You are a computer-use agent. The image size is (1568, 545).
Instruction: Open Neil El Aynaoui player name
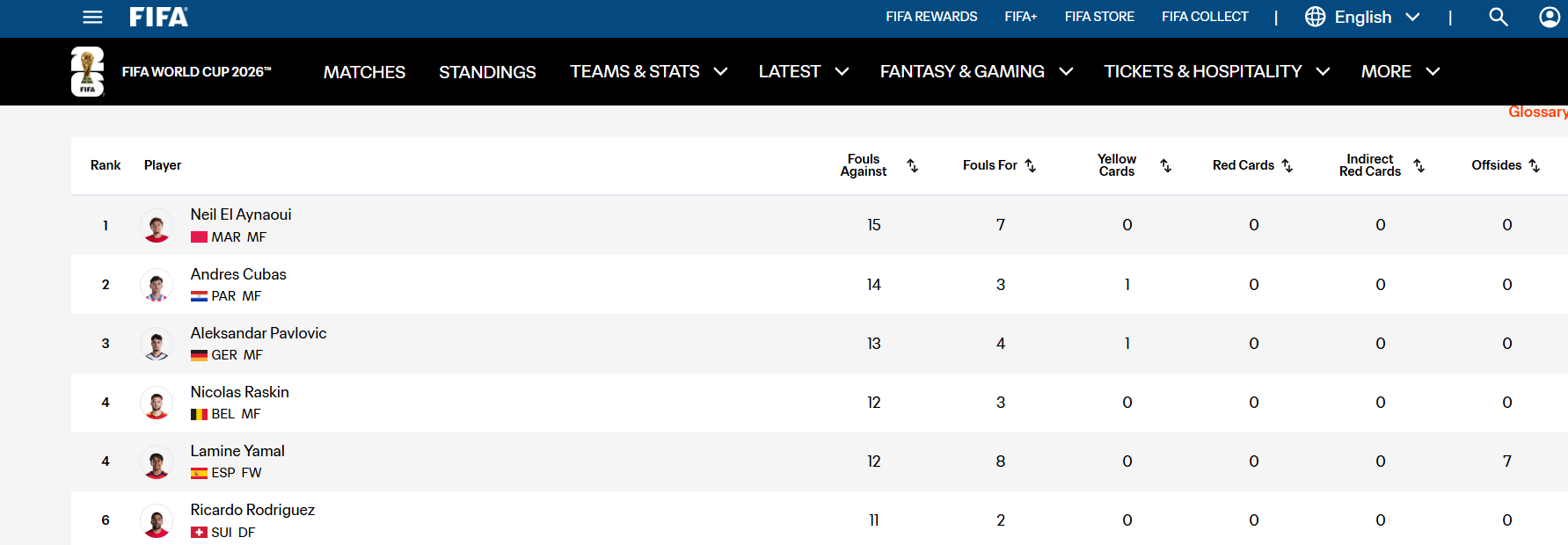[241, 214]
